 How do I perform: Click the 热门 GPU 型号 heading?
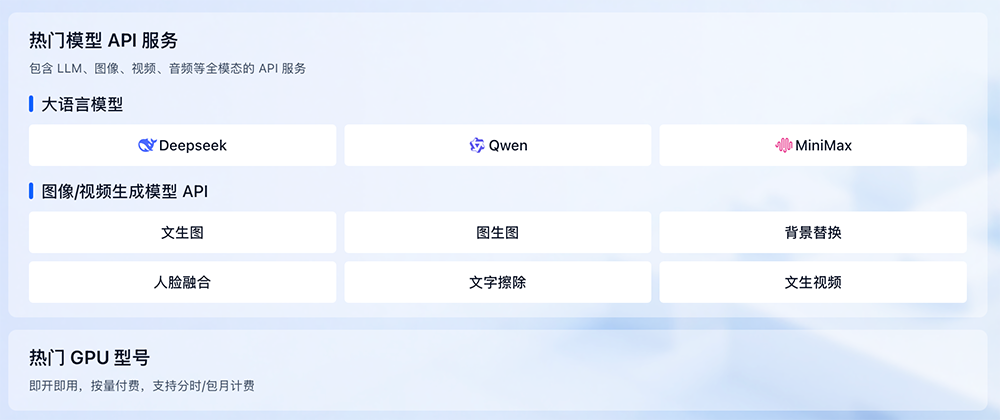click(90, 358)
